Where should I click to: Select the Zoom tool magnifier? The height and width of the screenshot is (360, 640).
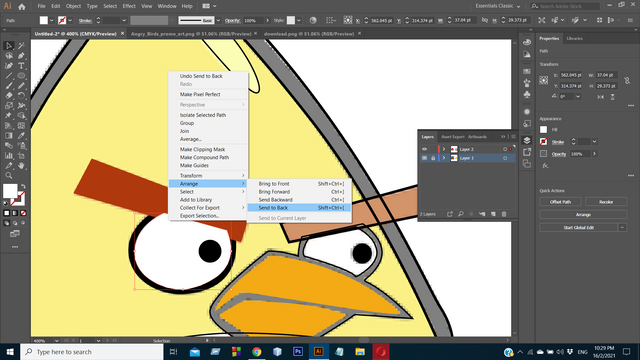(x=9, y=176)
